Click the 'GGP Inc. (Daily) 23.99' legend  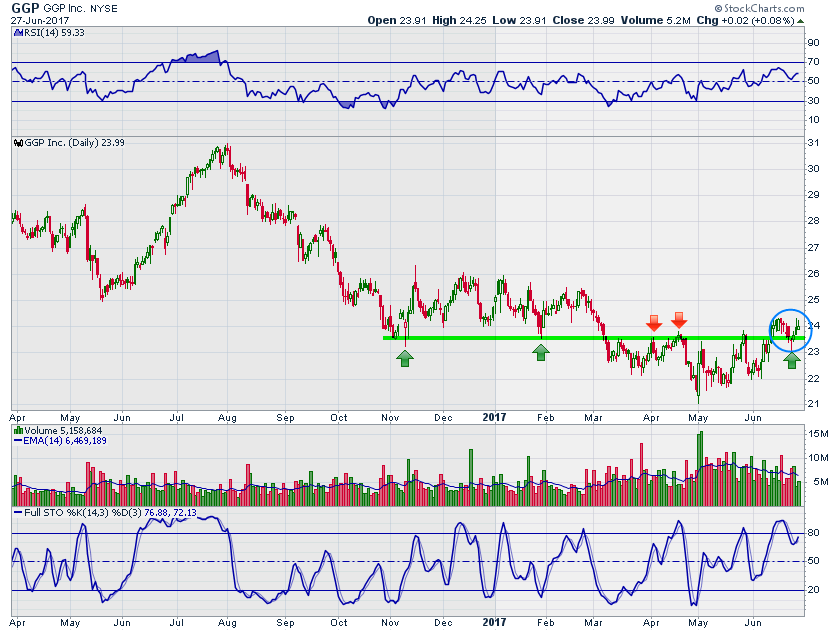pyautogui.click(x=74, y=143)
